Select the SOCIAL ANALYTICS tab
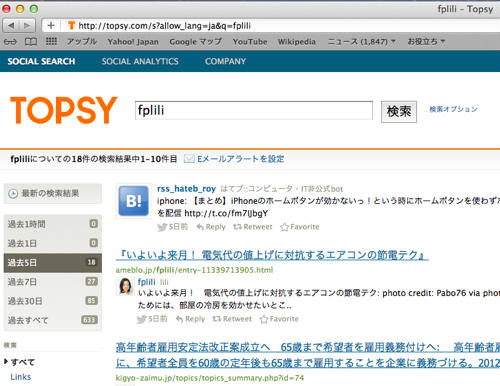The width and height of the screenshot is (500, 386). 140,61
